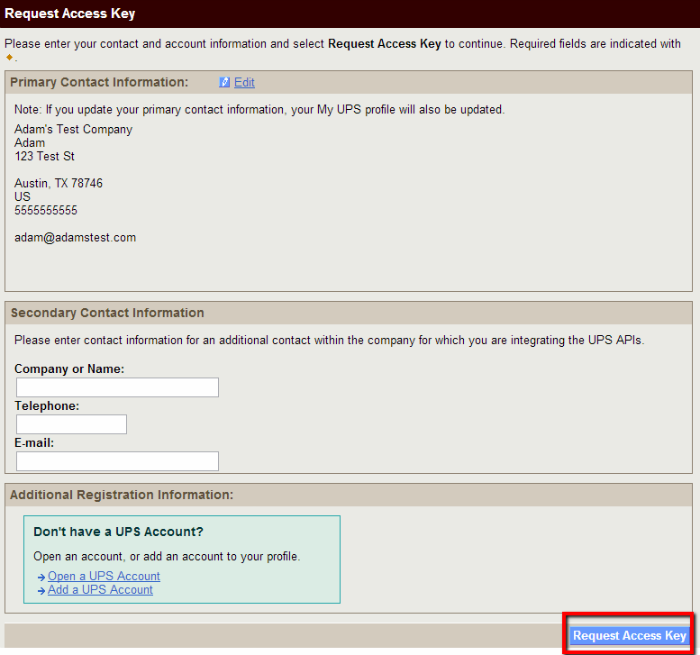Click the 123 Test St address line

coord(44,156)
